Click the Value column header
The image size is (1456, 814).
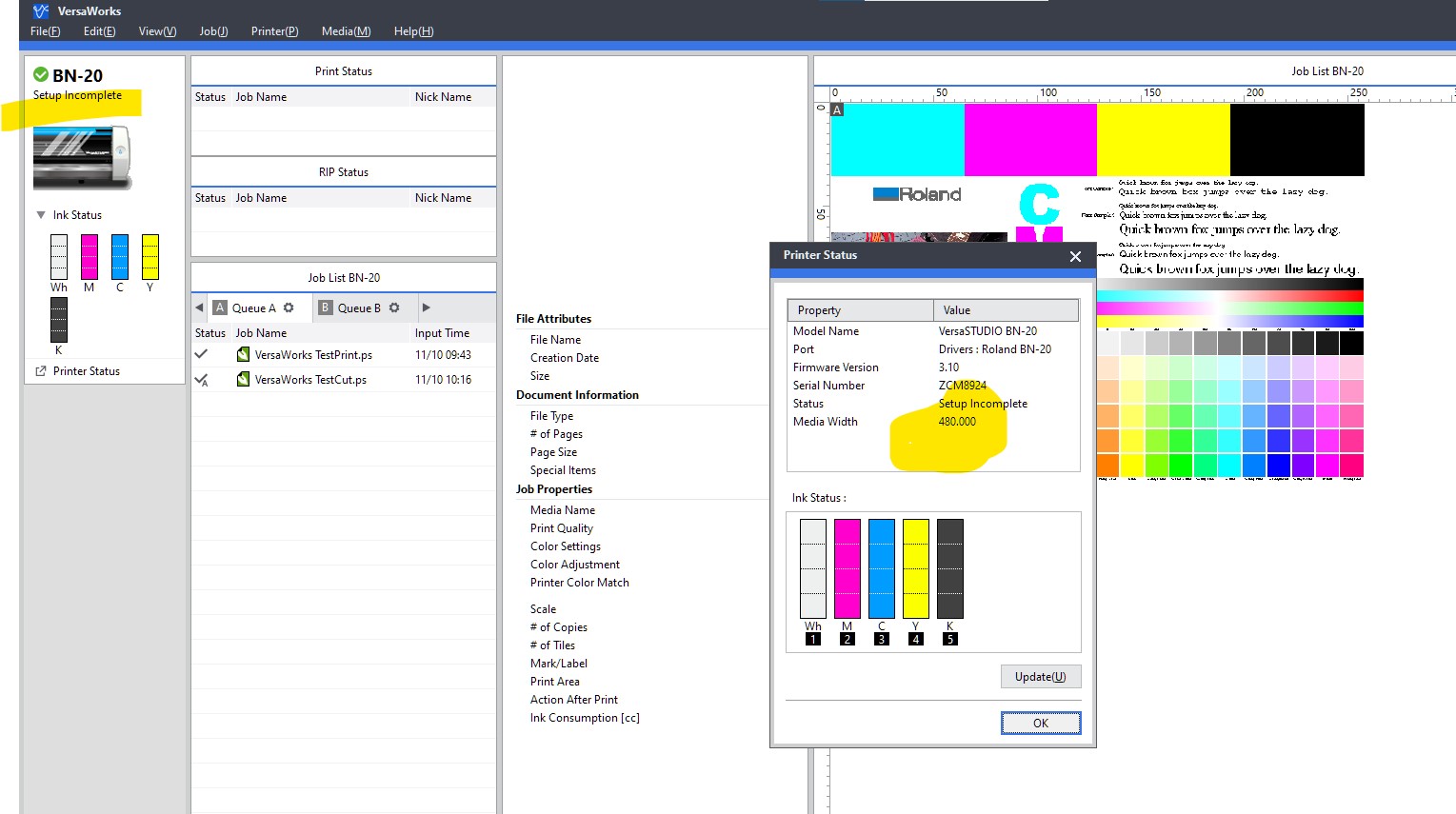coord(1006,310)
